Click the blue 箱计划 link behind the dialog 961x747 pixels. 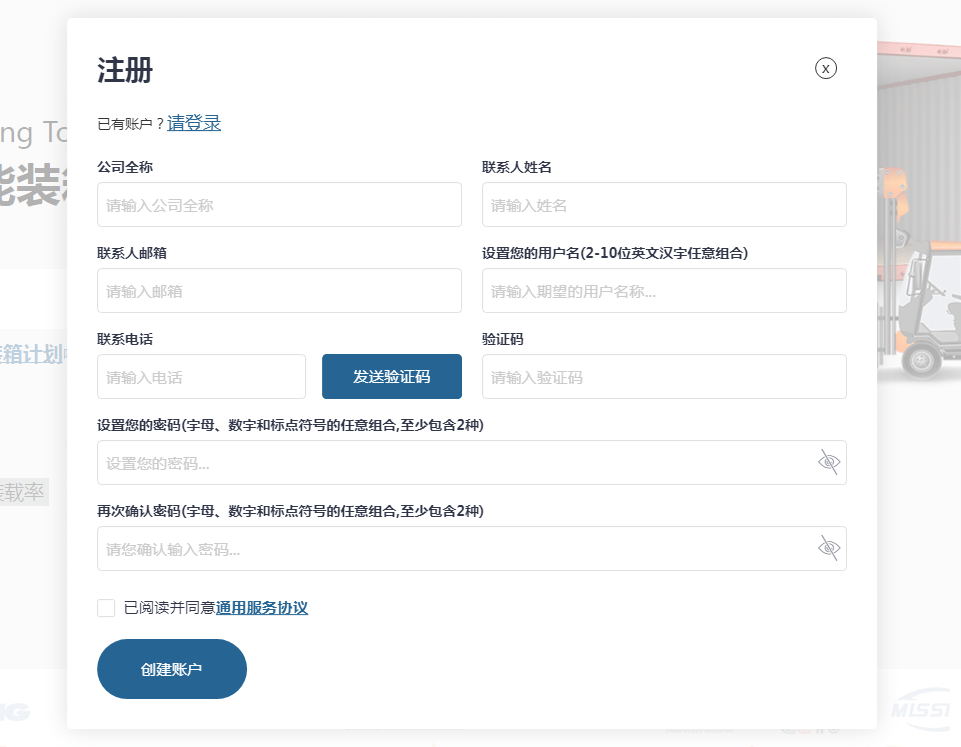pos(32,353)
